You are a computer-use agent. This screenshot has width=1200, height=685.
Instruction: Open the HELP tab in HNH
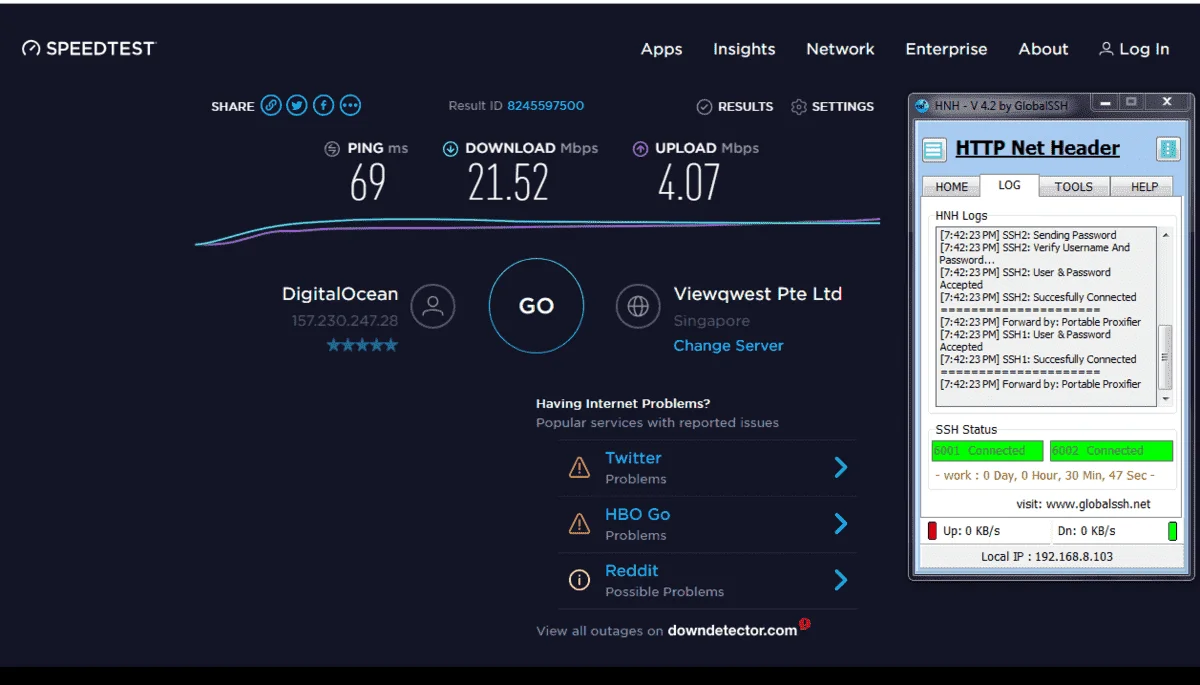[1144, 187]
